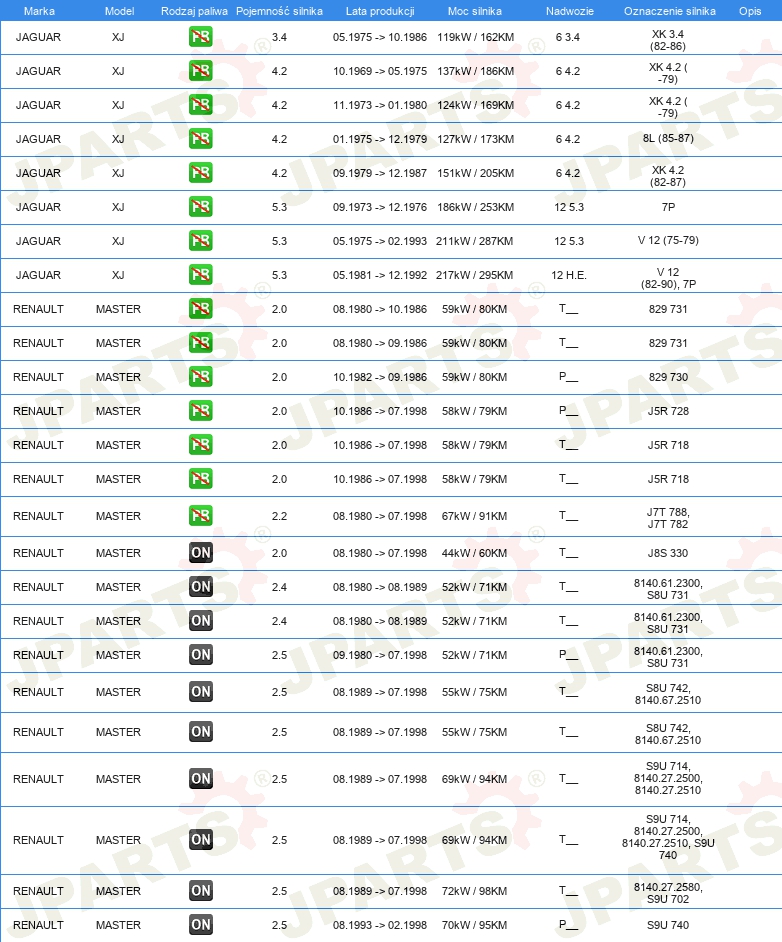The height and width of the screenshot is (942, 782).
Task: Click petrol icon in the 127kW / 173KM row
Action: (201, 139)
